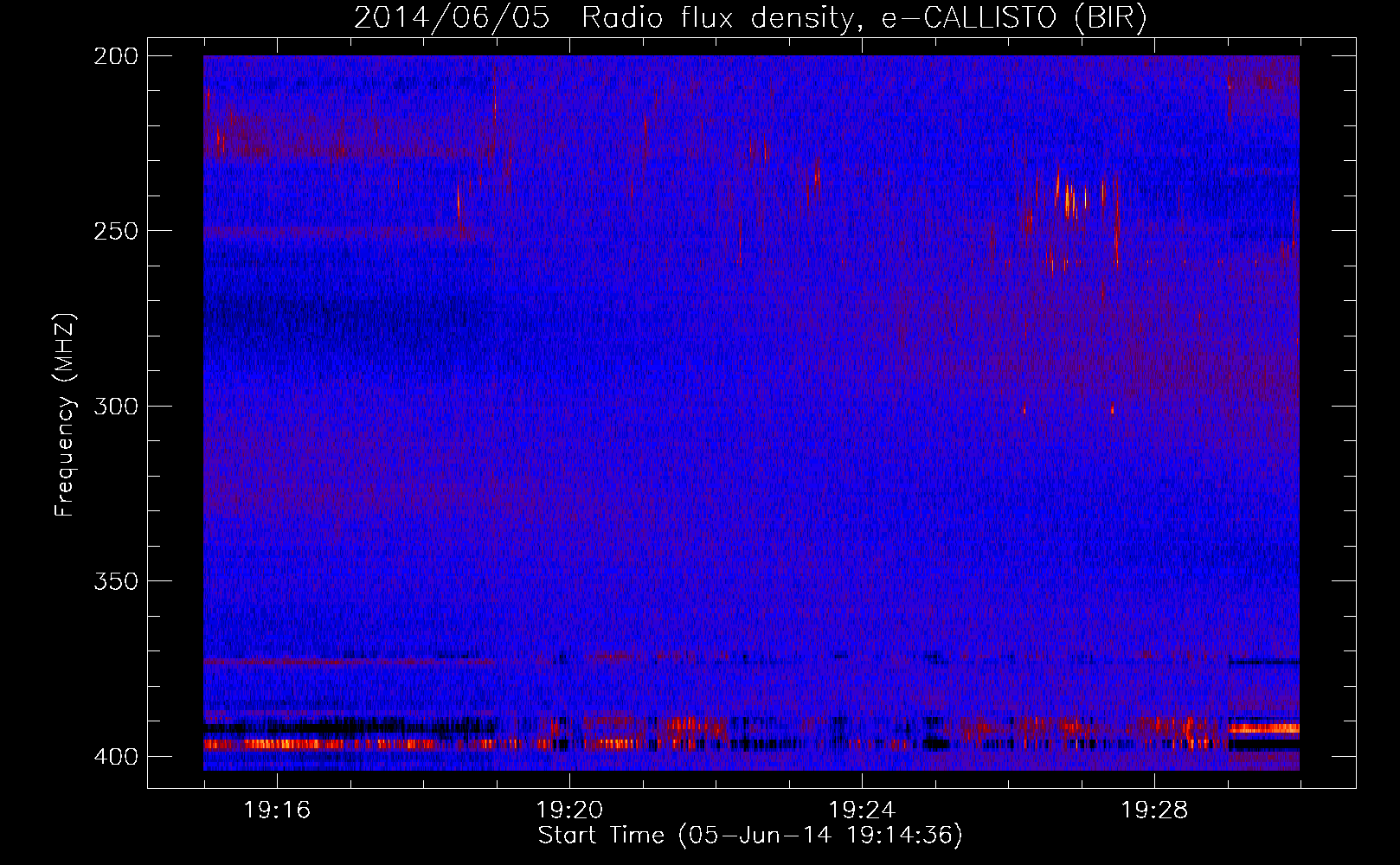Click the 'Start Time (05-Jun-14 19:14:36)' label

click(750, 836)
